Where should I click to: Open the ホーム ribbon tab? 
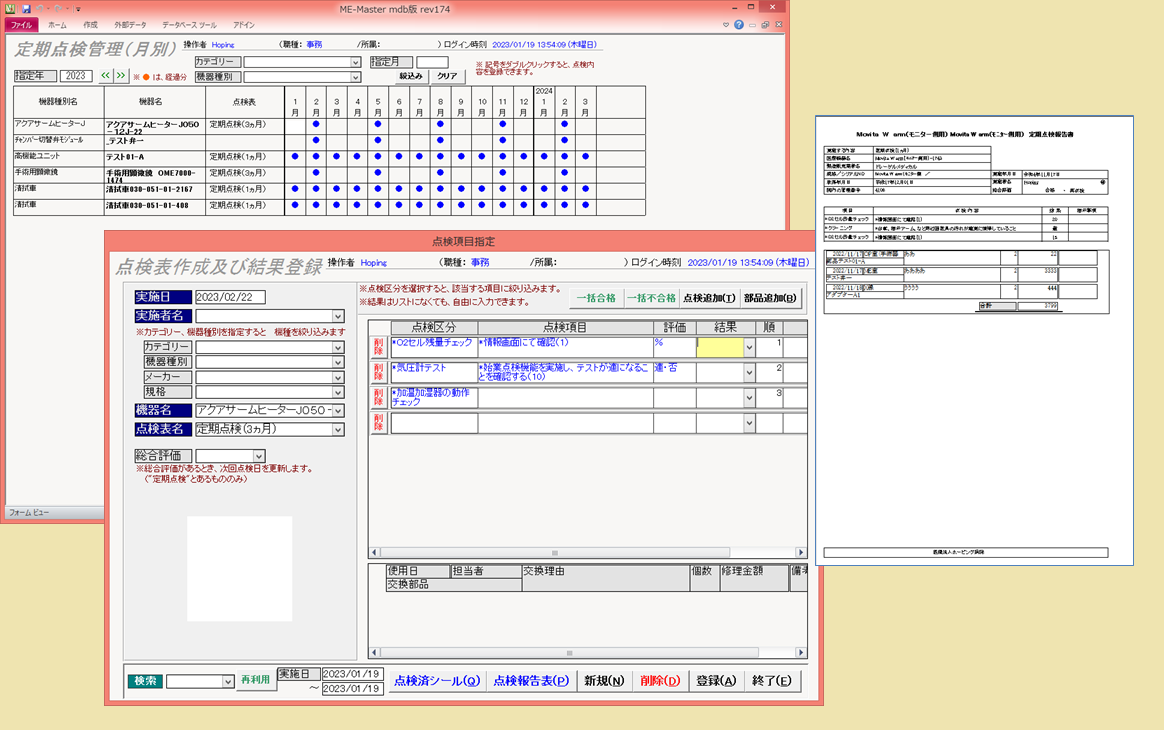[x=57, y=25]
